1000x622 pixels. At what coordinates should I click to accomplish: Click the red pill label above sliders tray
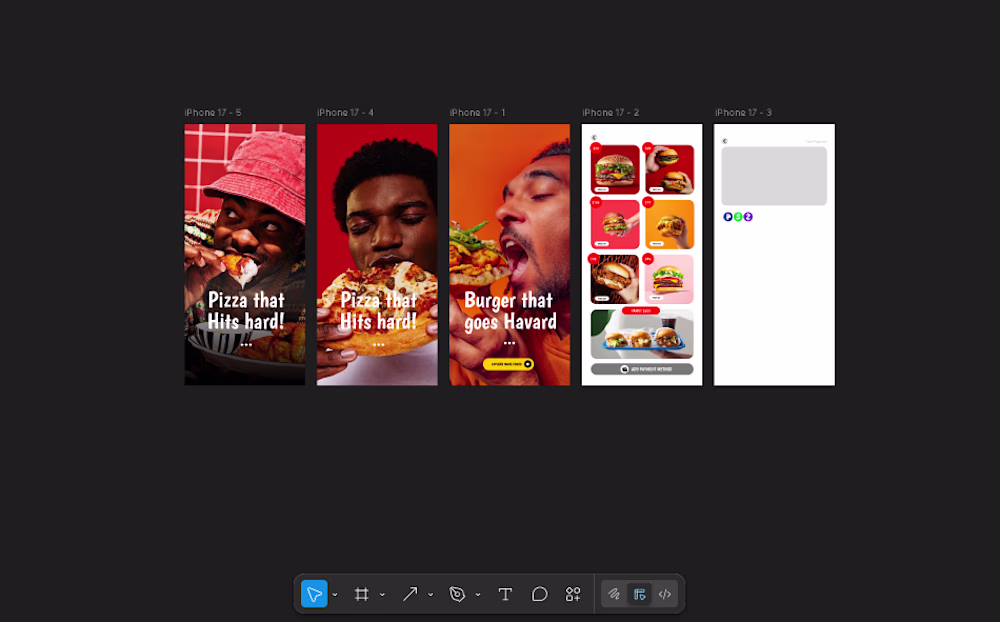[641, 311]
